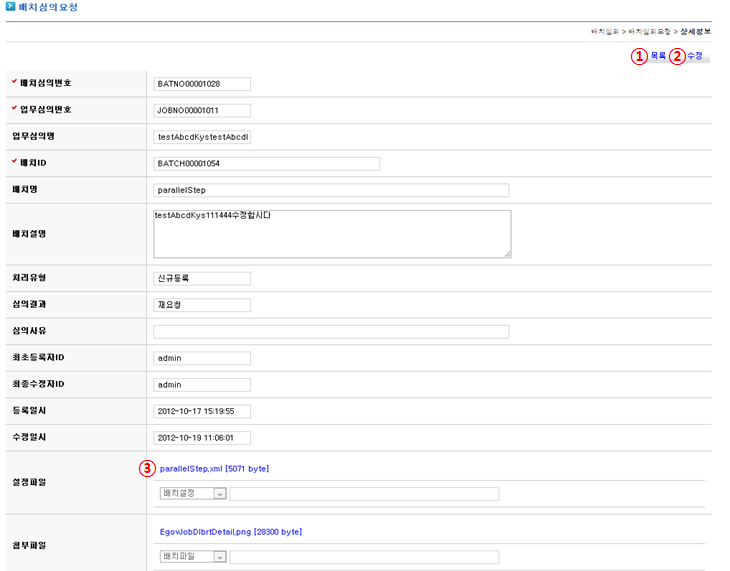Focus the 업무심의명 input field
The height and width of the screenshot is (571, 730).
(x=201, y=137)
